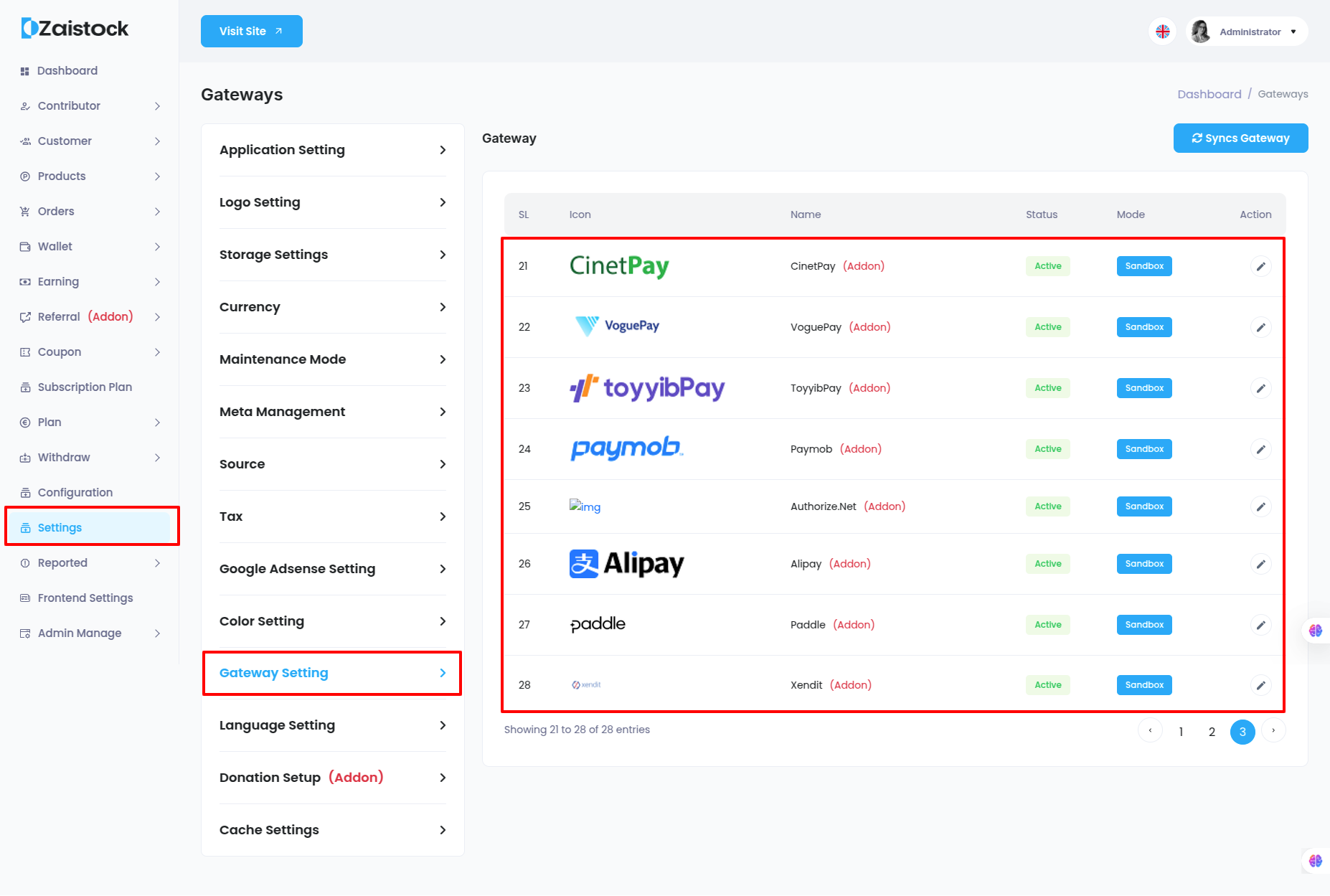
Task: Edit the VoguePay gateway with pencil icon
Action: (x=1260, y=327)
